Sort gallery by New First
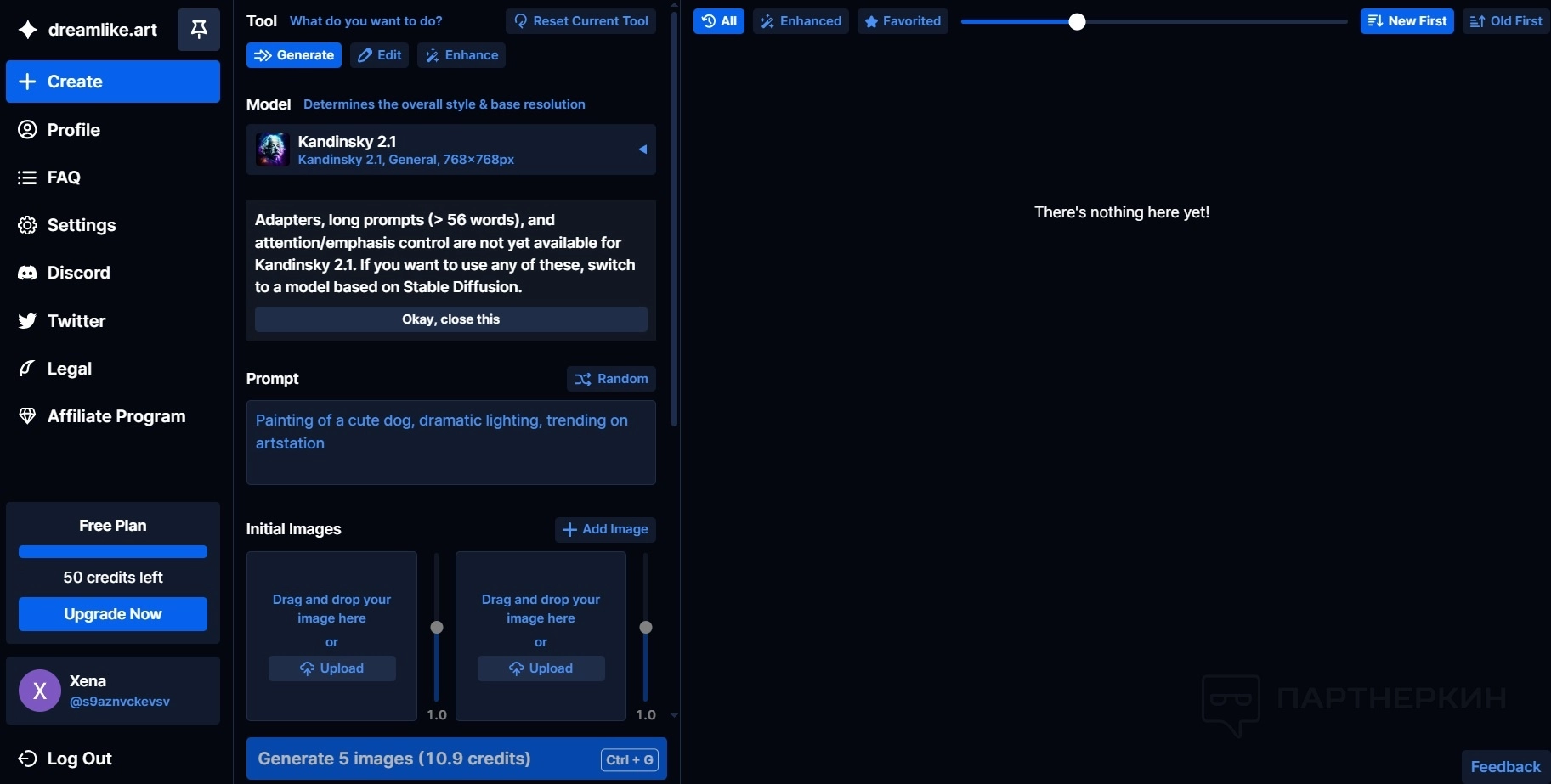Image resolution: width=1551 pixels, height=784 pixels. tap(1407, 21)
